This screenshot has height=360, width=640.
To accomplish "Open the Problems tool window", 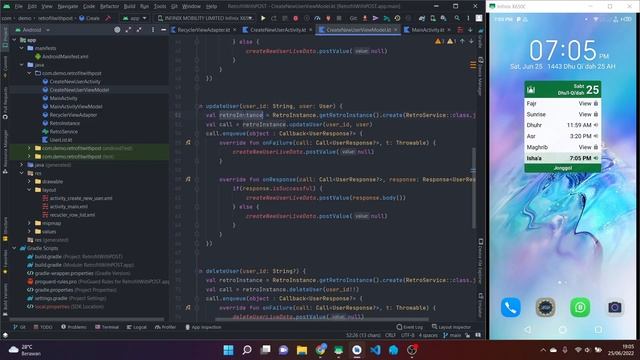I will click(x=74, y=327).
